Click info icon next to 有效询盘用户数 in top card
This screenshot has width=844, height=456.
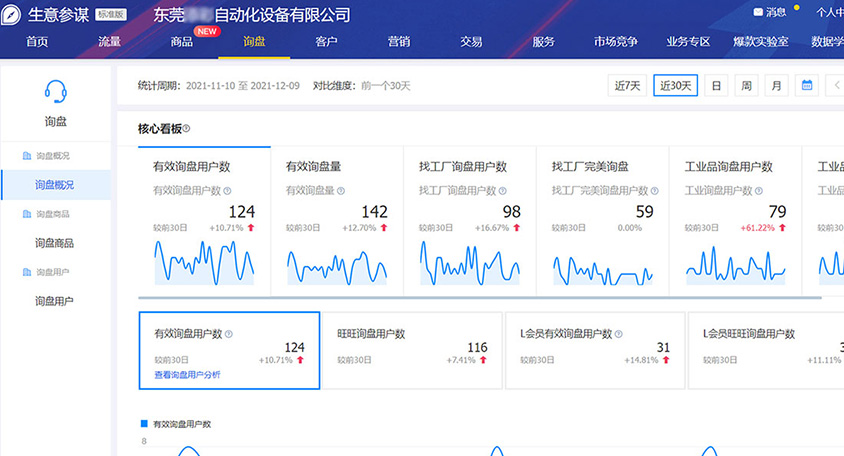click(x=227, y=191)
